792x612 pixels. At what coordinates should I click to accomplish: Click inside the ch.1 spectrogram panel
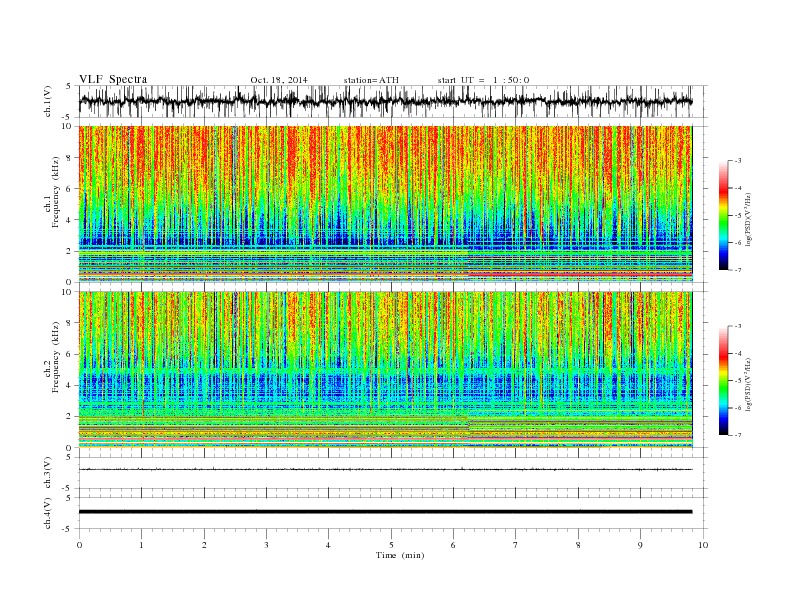[x=385, y=204]
